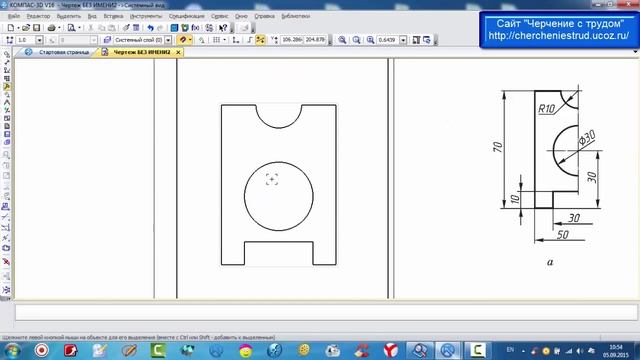Image resolution: width=640 pixels, height=360 pixels.
Task: Click the grid display icon
Action: [216, 40]
